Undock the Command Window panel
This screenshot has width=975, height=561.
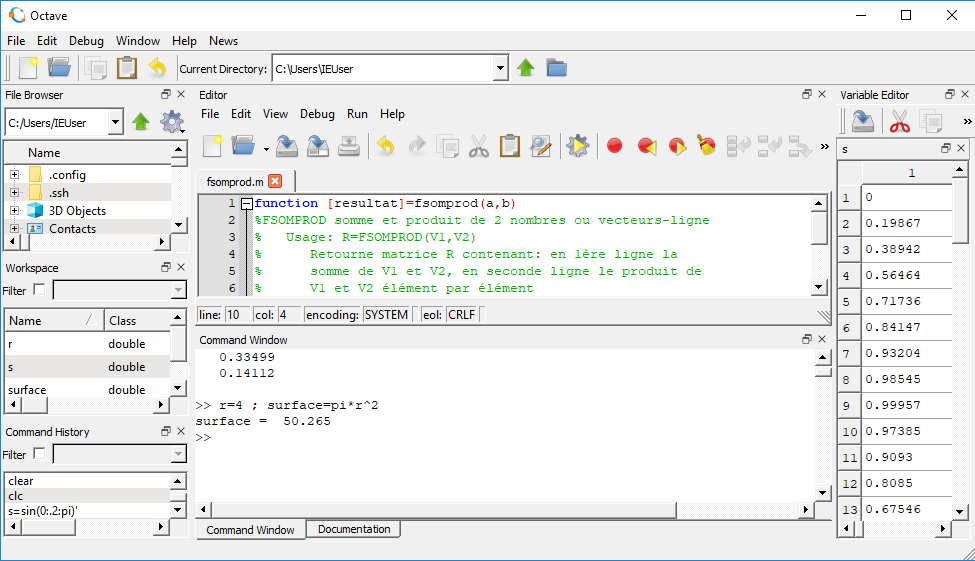[807, 339]
